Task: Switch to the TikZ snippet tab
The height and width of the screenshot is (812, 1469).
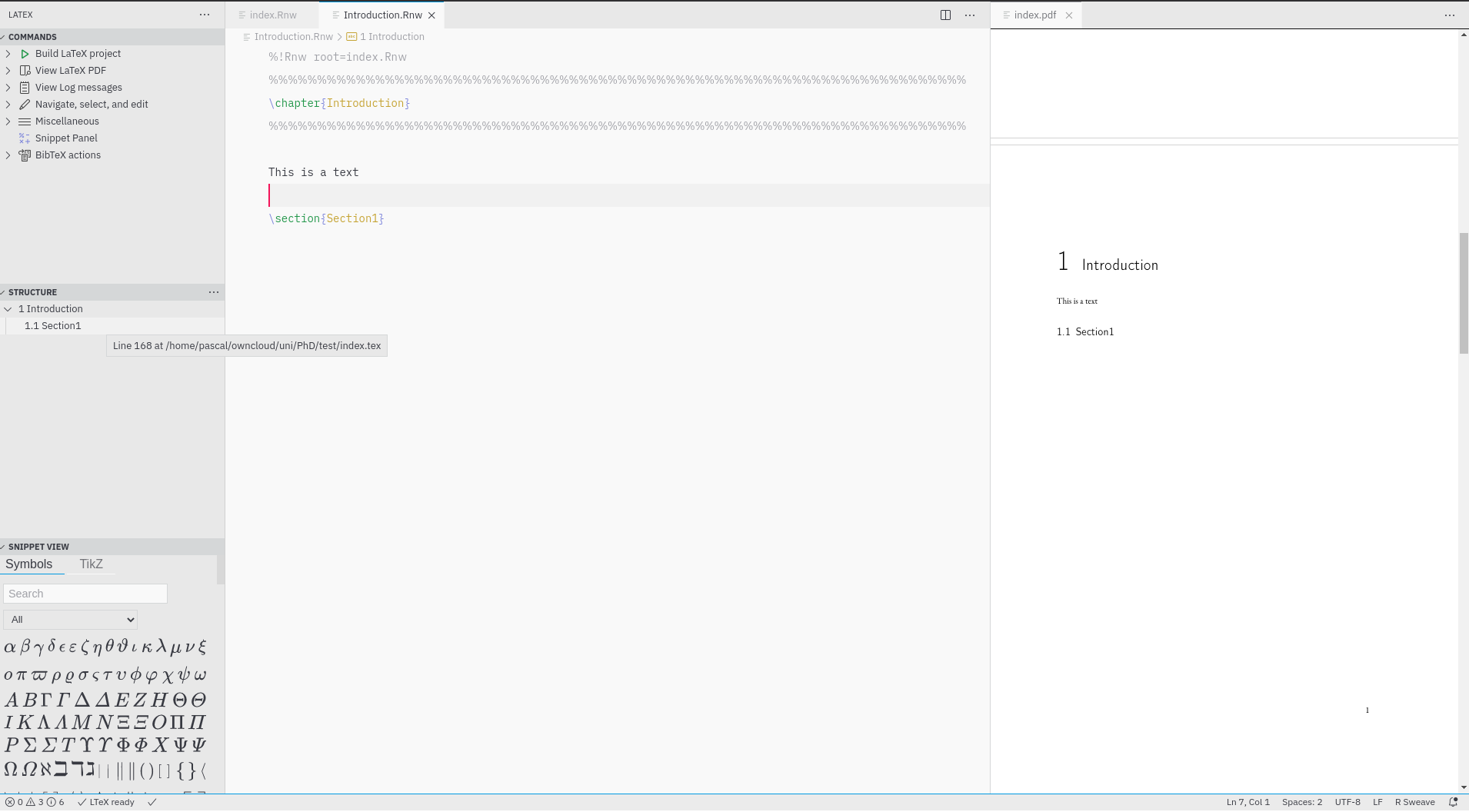Action: 91,564
